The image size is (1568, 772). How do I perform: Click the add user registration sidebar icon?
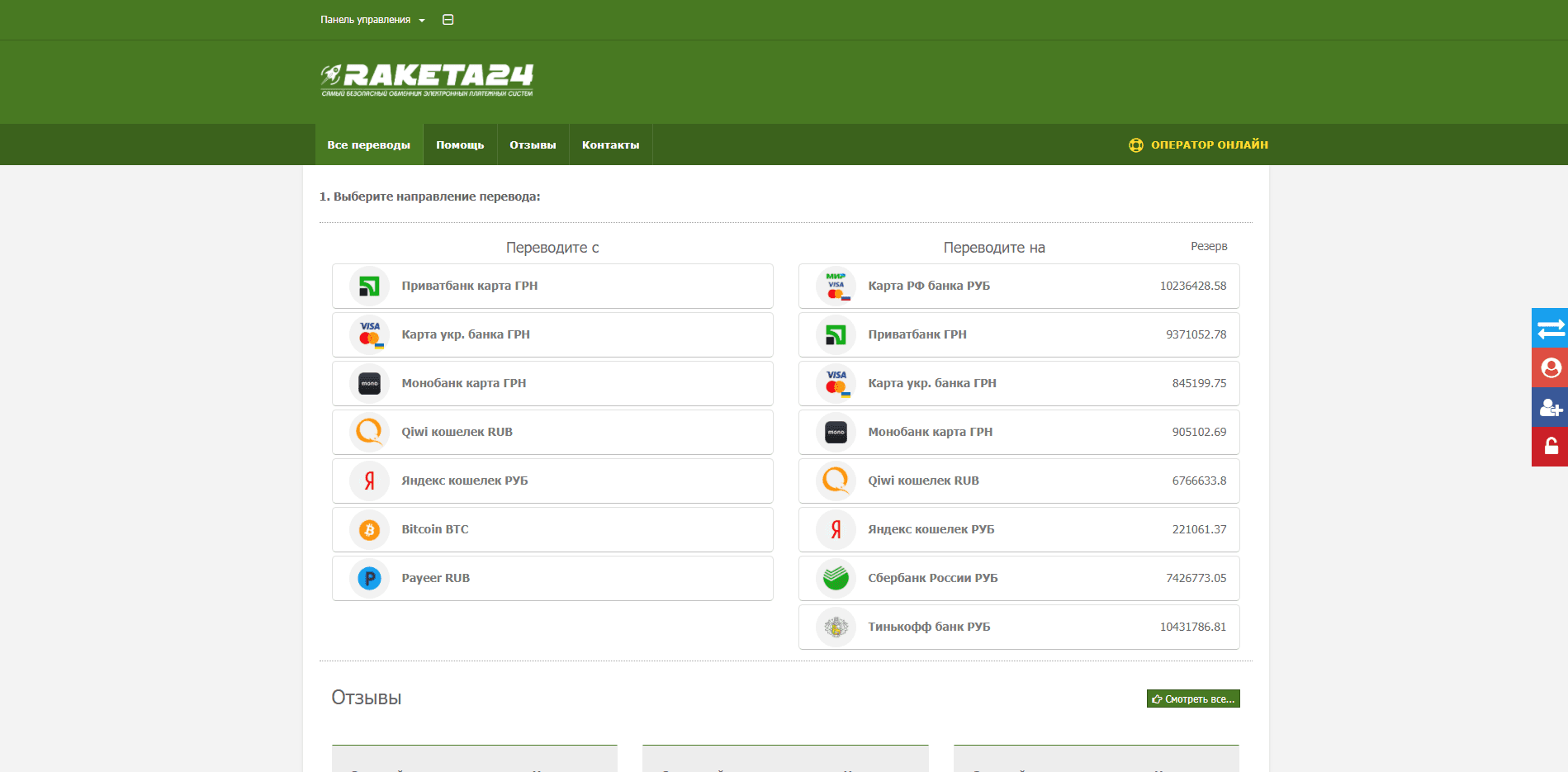pyautogui.click(x=1550, y=407)
